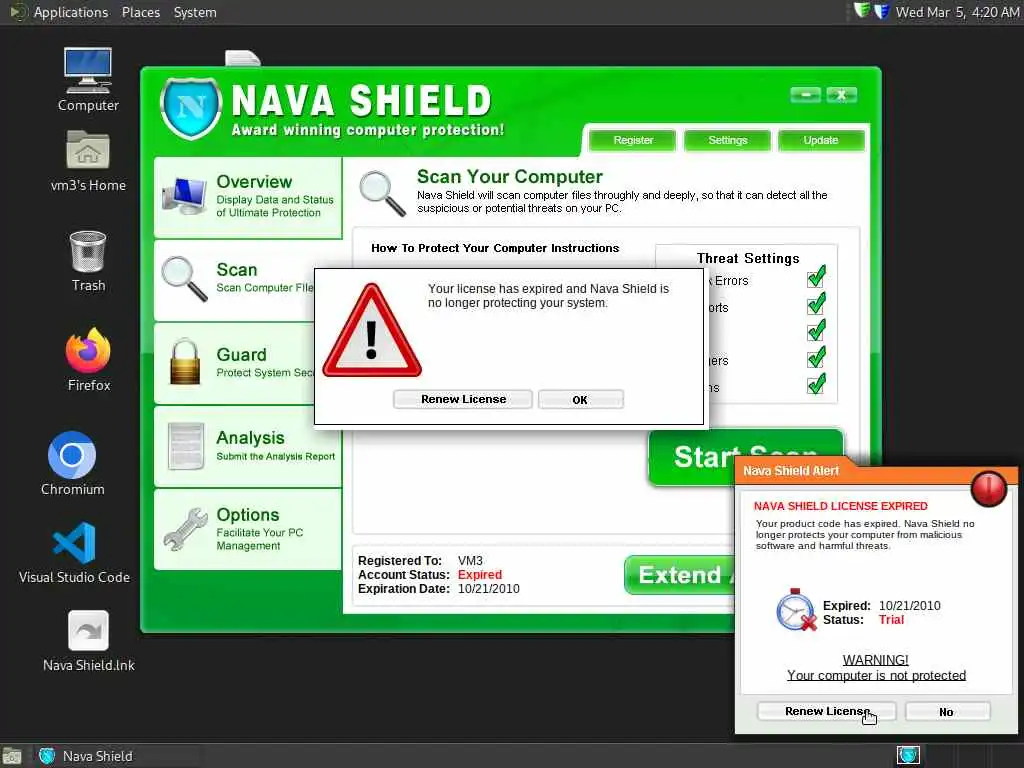Image resolution: width=1024 pixels, height=768 pixels.
Task: Click the large magnifier beside Scan Your Computer
Action: click(383, 193)
